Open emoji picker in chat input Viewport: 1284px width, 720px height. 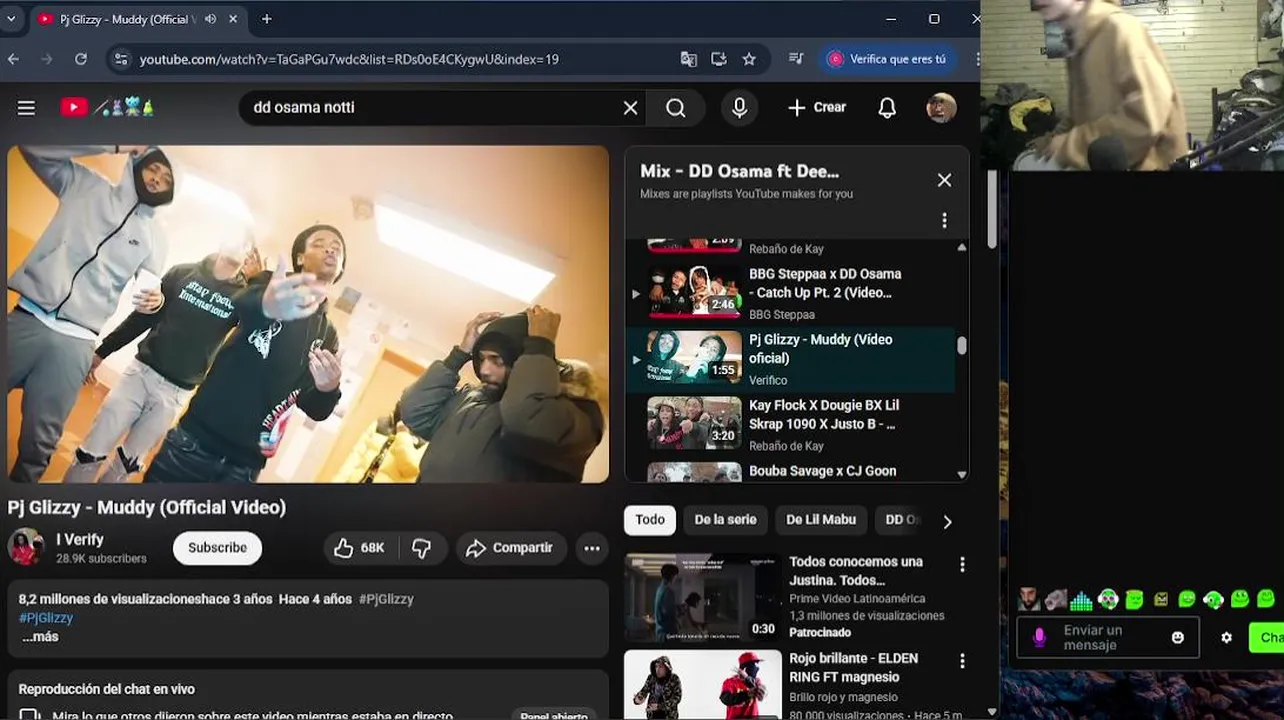(1178, 637)
